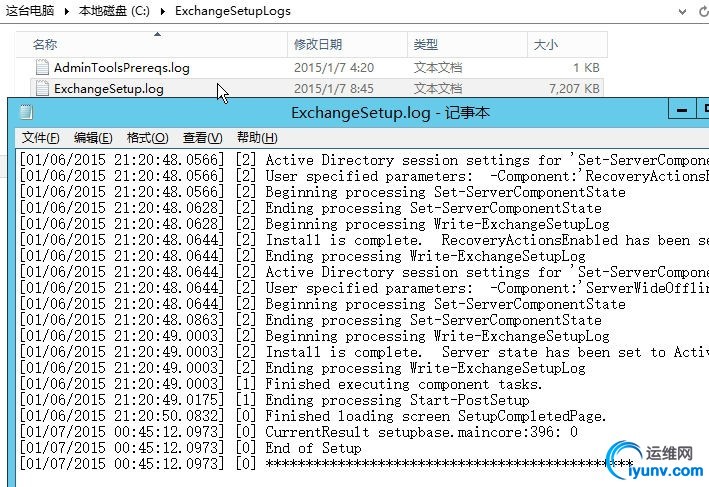This screenshot has width=709, height=487.
Task: Click 文本文档 type of AdminToolsPrereqs.log
Action: (438, 68)
